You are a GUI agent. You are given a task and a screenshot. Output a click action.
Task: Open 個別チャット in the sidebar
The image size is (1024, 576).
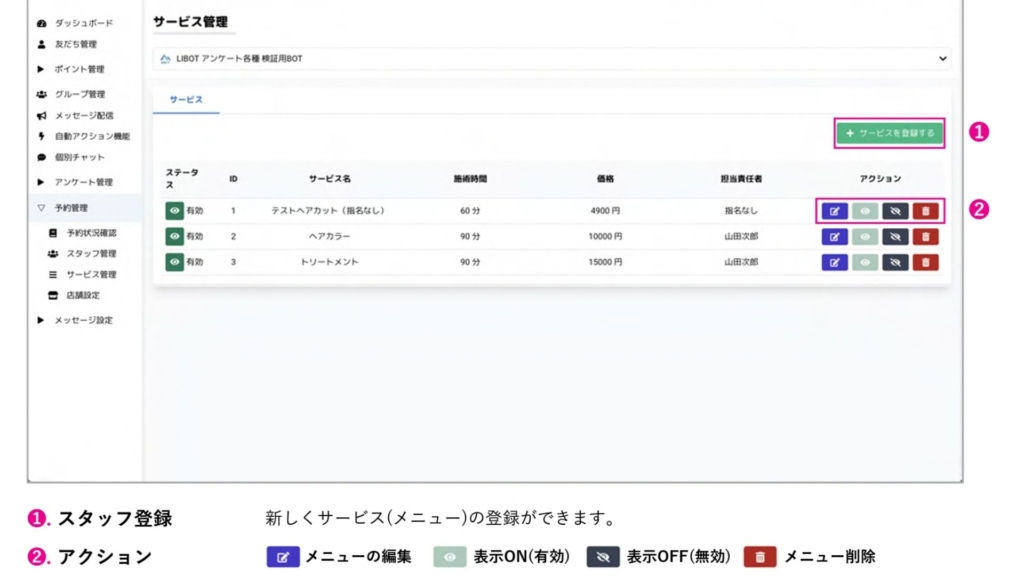tap(79, 157)
